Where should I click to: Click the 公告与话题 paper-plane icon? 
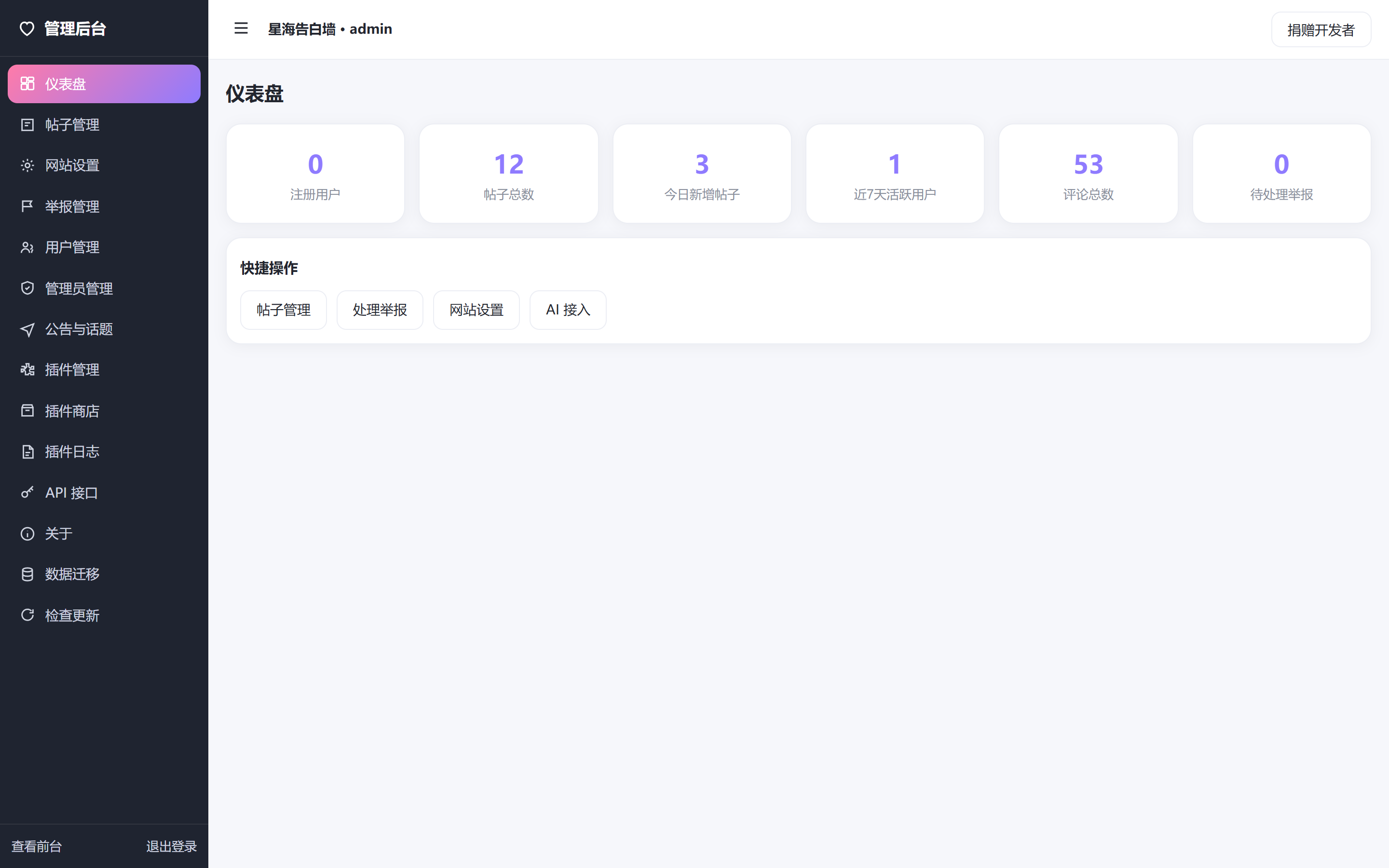pos(27,329)
